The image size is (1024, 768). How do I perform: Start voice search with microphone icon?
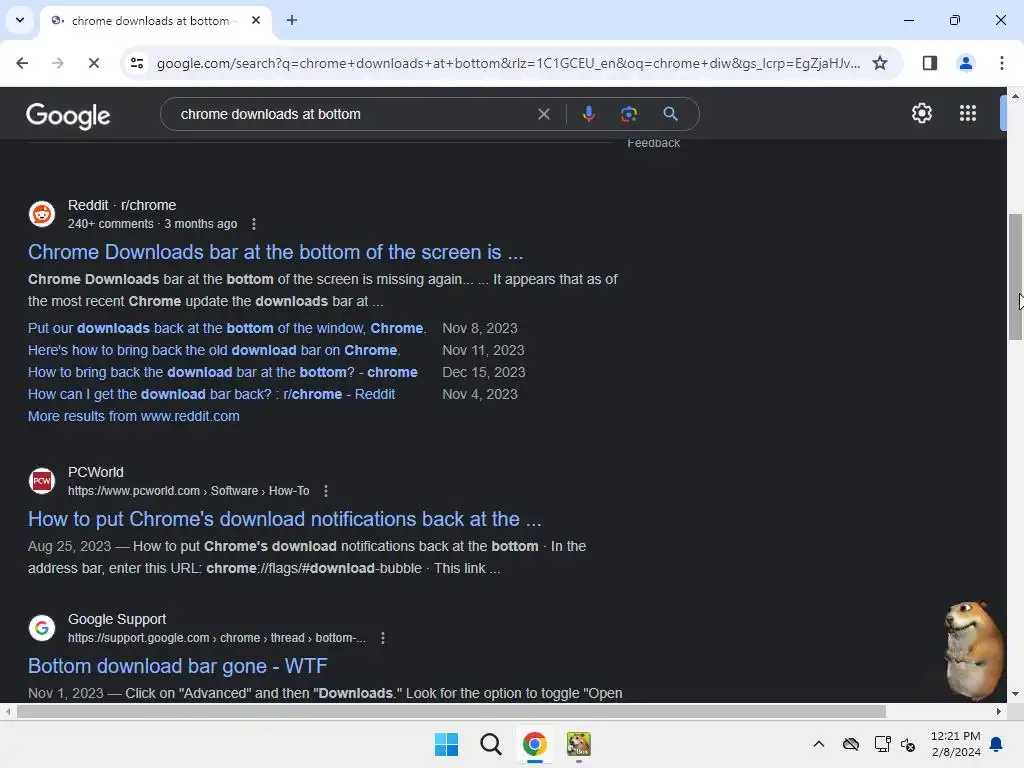588,114
